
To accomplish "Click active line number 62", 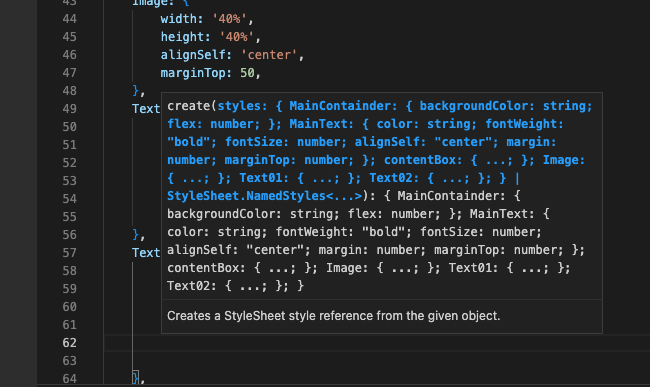I will 70,343.
